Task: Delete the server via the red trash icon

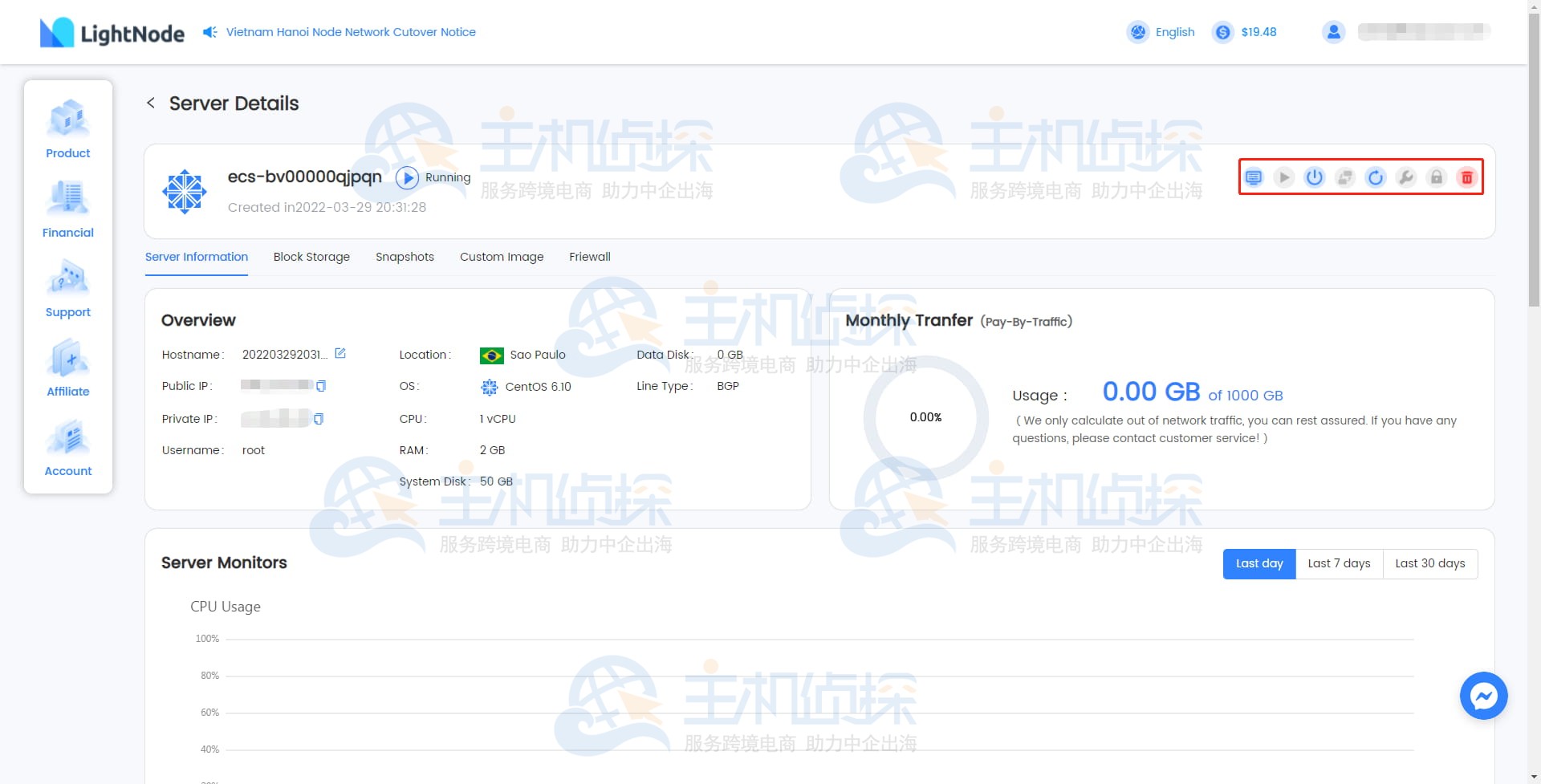Action: pos(1466,177)
